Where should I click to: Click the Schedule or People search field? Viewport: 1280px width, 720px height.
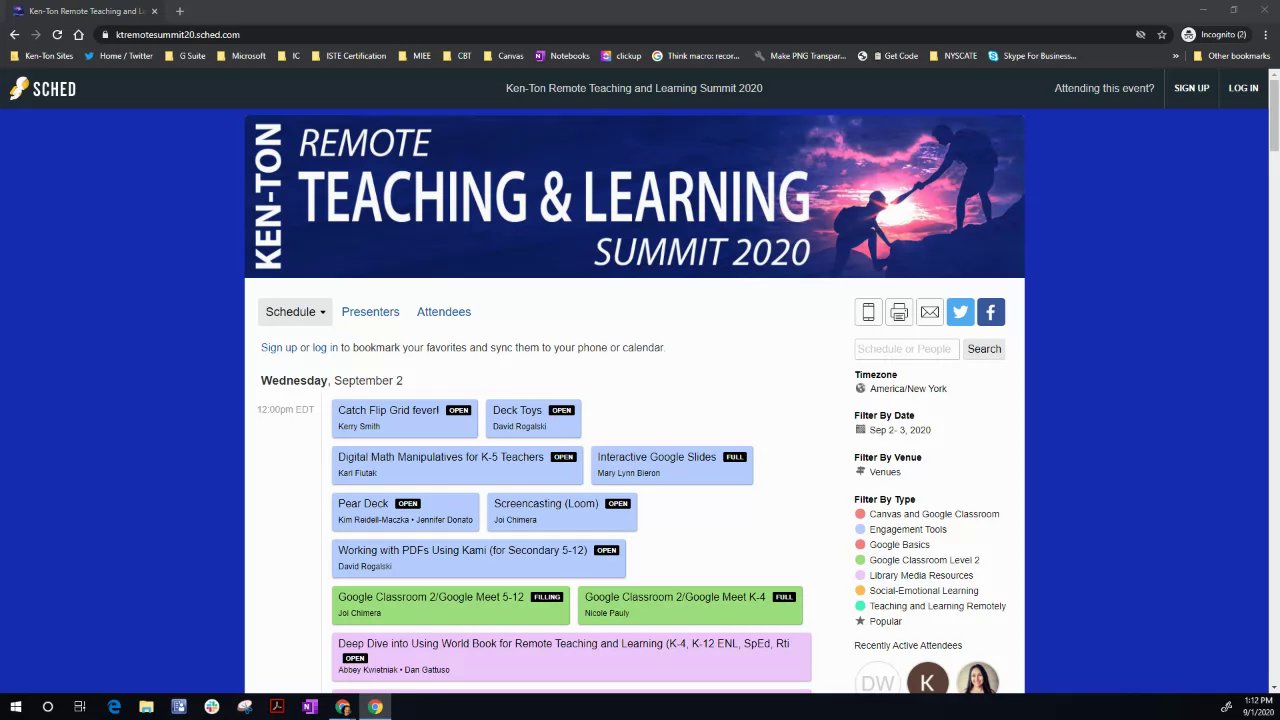[x=907, y=349]
